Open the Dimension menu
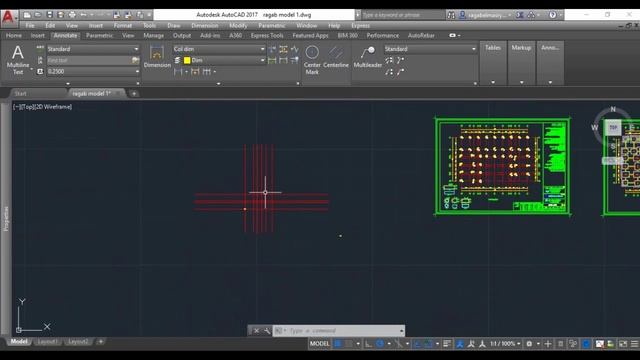This screenshot has height=360, width=640. [205, 25]
